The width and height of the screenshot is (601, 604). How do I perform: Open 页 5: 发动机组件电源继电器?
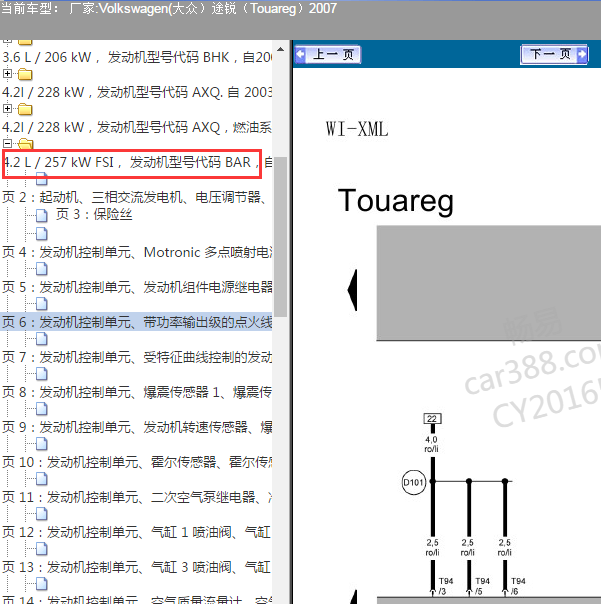(137, 287)
